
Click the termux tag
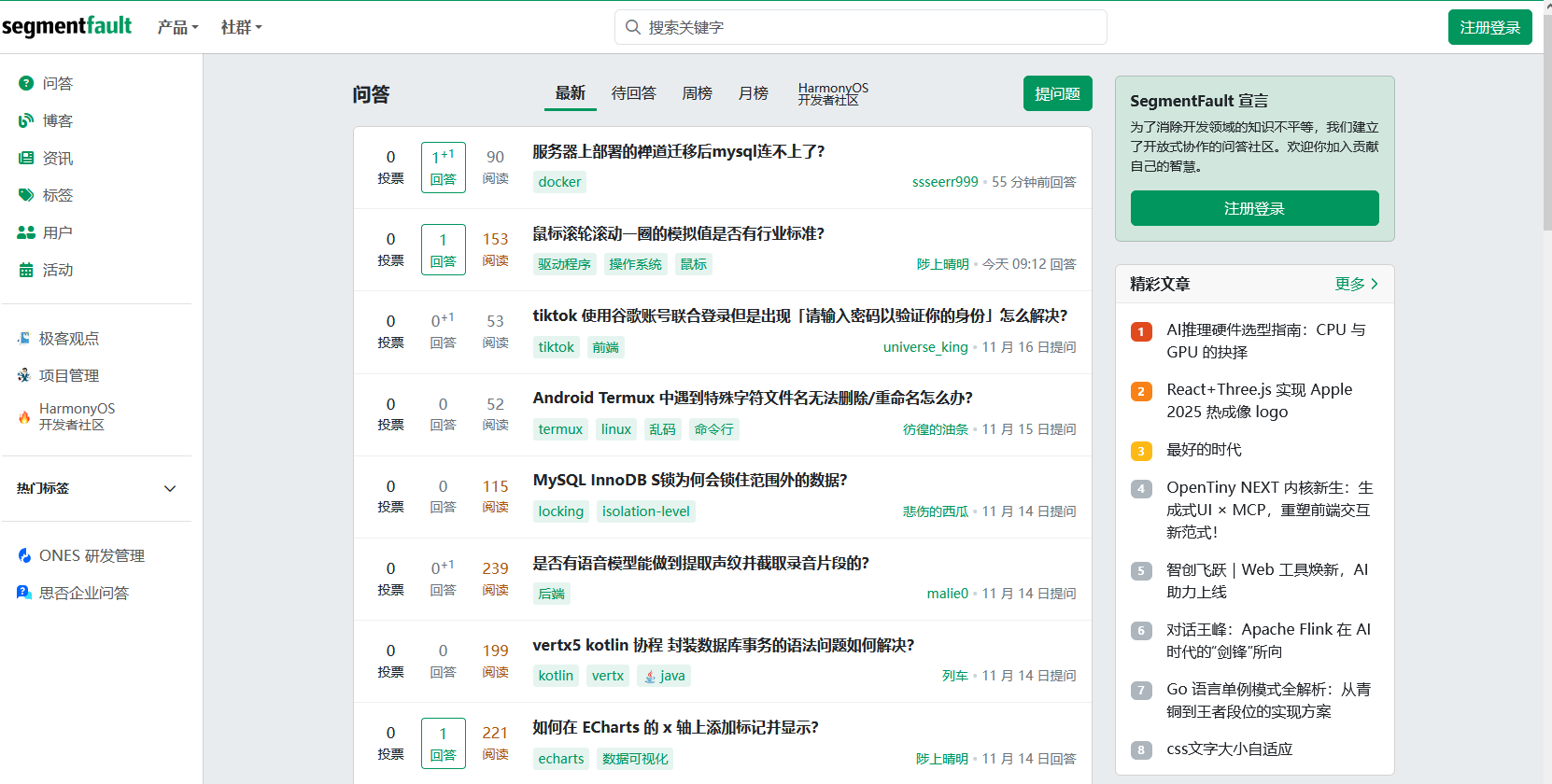click(560, 429)
